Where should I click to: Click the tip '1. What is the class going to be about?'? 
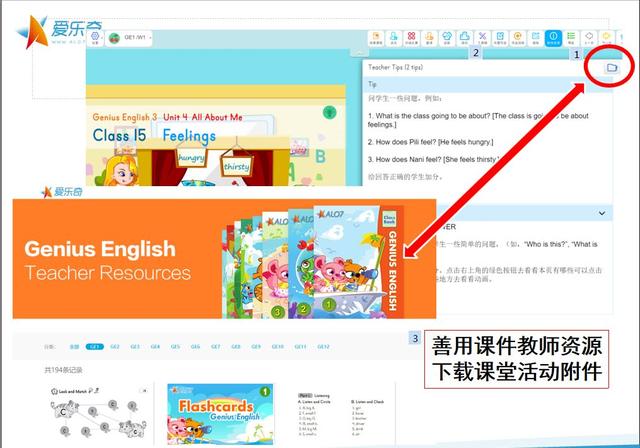coord(429,116)
